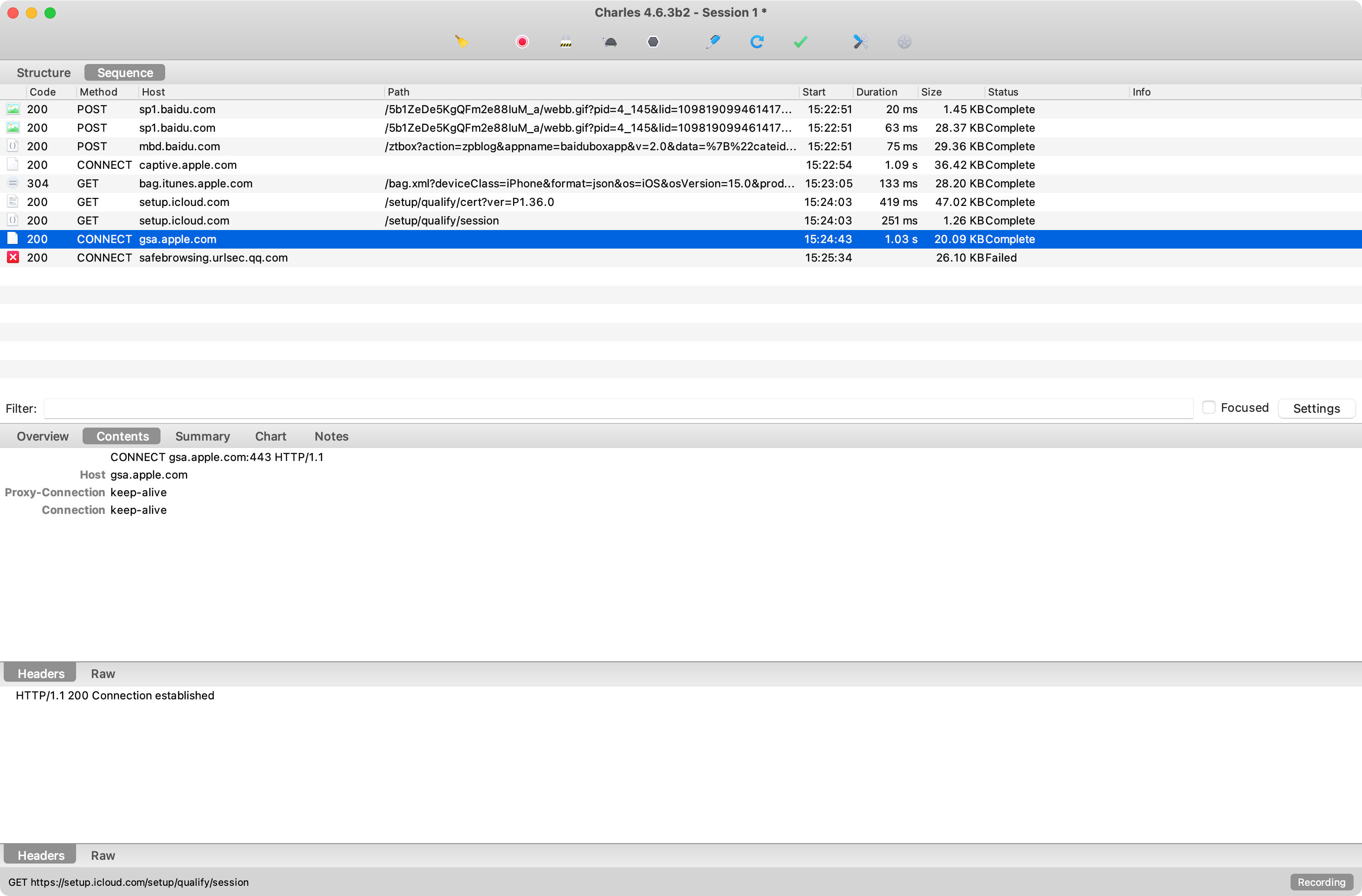Click the document icon on cert?ver=P1.36.0 row
1362x896 pixels.
click(13, 201)
